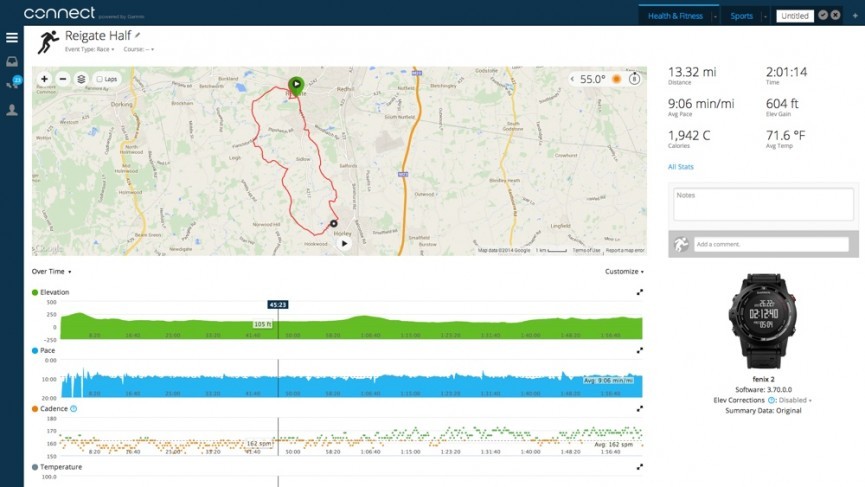The image size is (865, 487).
Task: Select the Health & Fitness tab
Action: pos(675,16)
